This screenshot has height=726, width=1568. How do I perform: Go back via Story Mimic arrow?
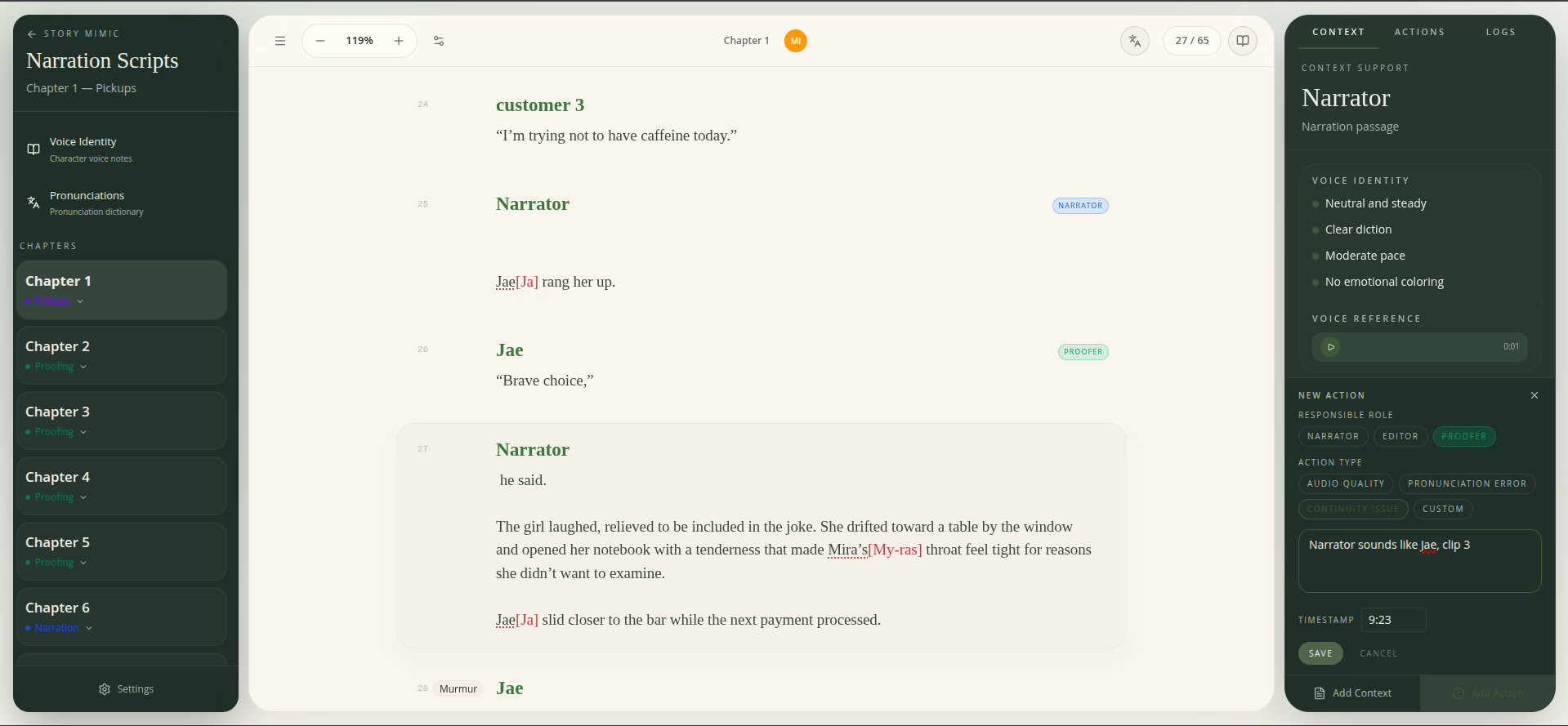click(x=32, y=34)
